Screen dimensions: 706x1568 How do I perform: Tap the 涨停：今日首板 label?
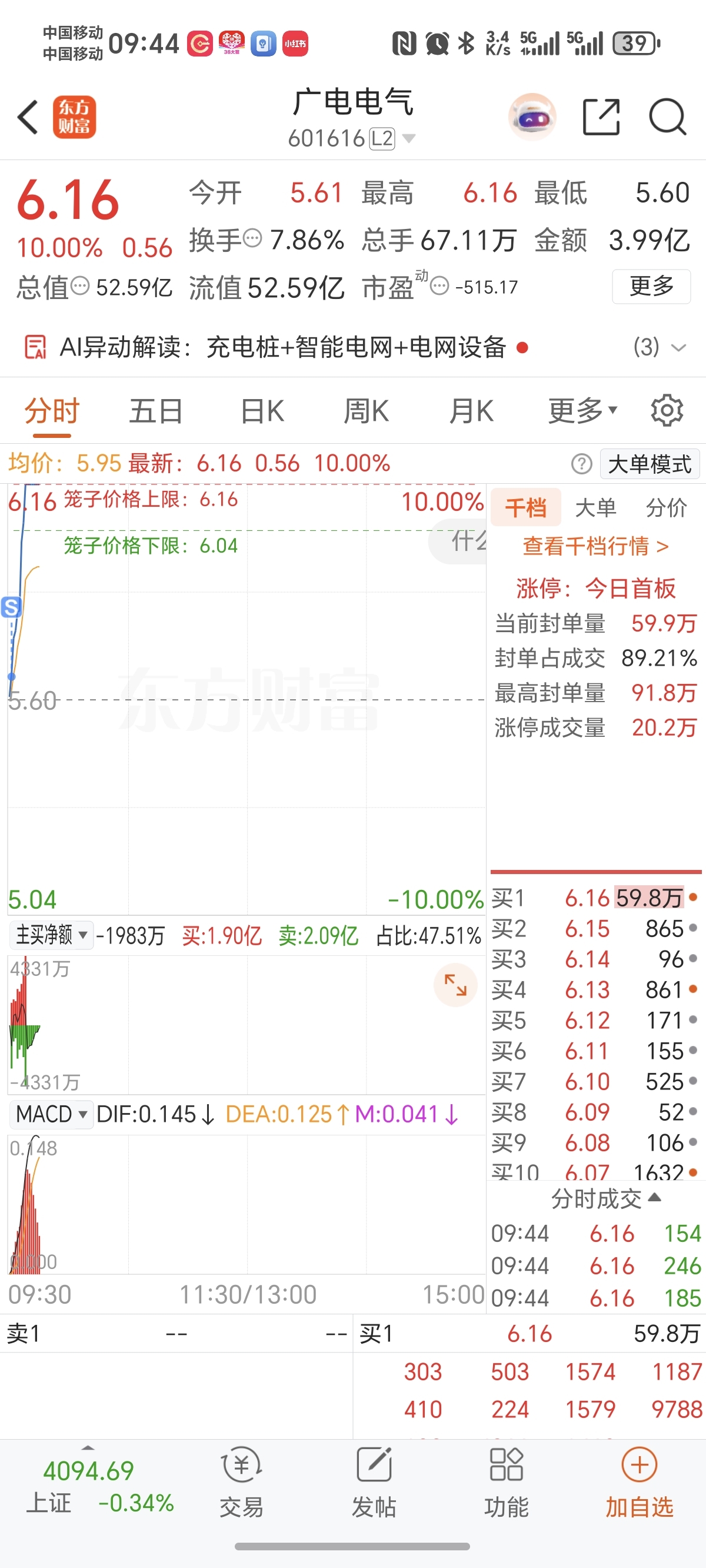tap(596, 588)
